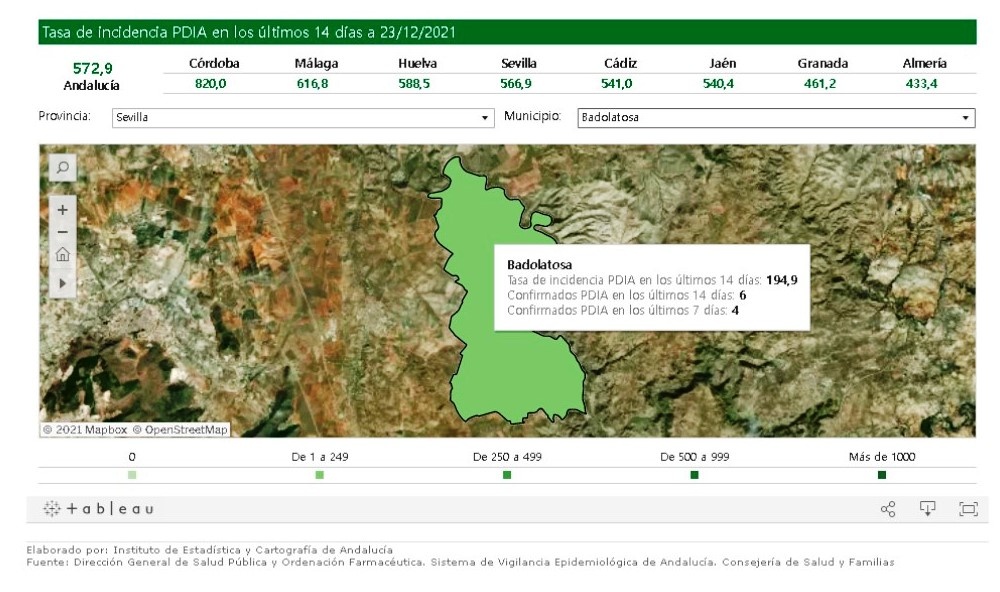Select the 'Más de 1000' legend swatch
The image size is (1000, 592).
click(881, 475)
